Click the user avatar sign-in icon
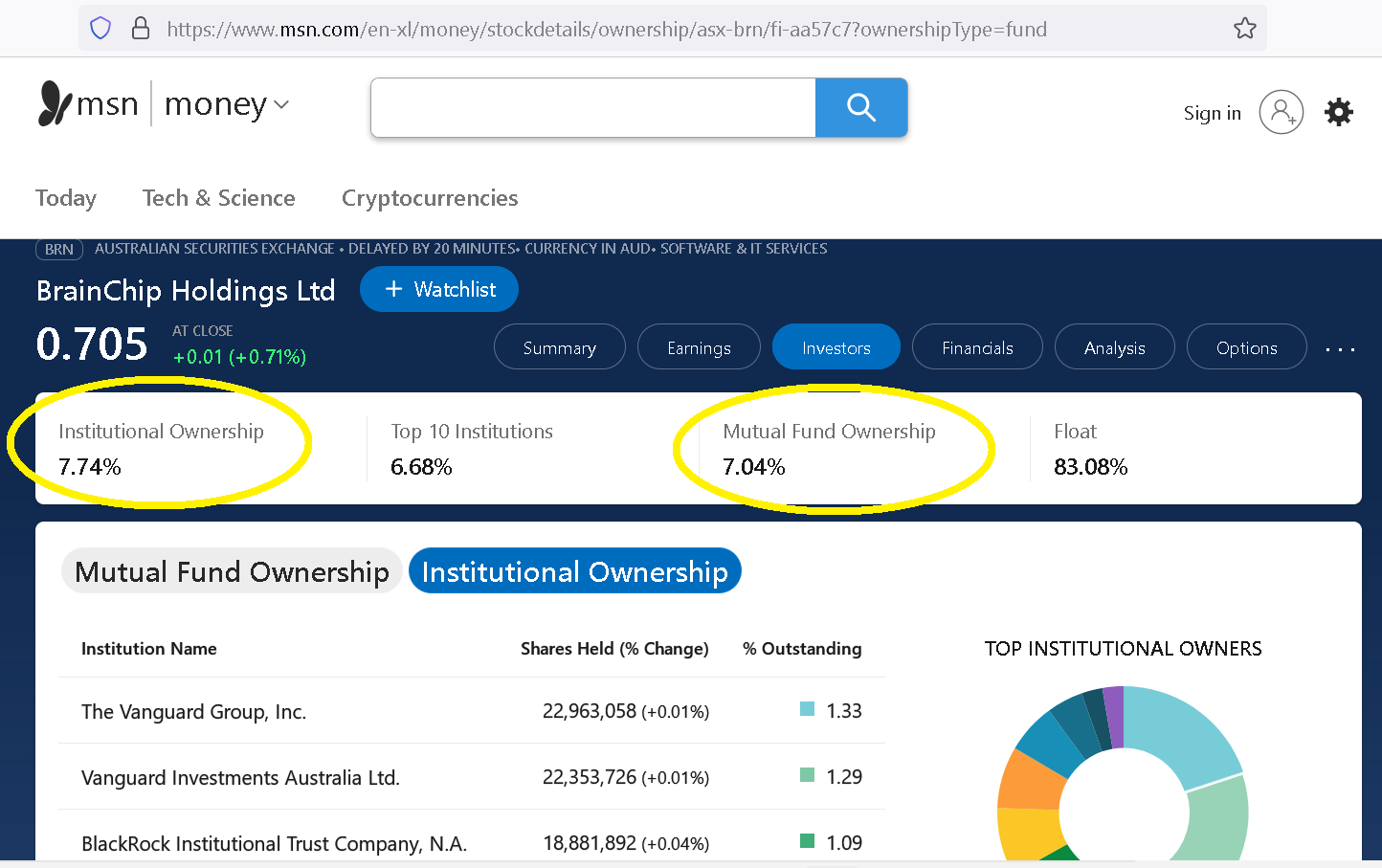This screenshot has width=1382, height=868. click(1281, 112)
